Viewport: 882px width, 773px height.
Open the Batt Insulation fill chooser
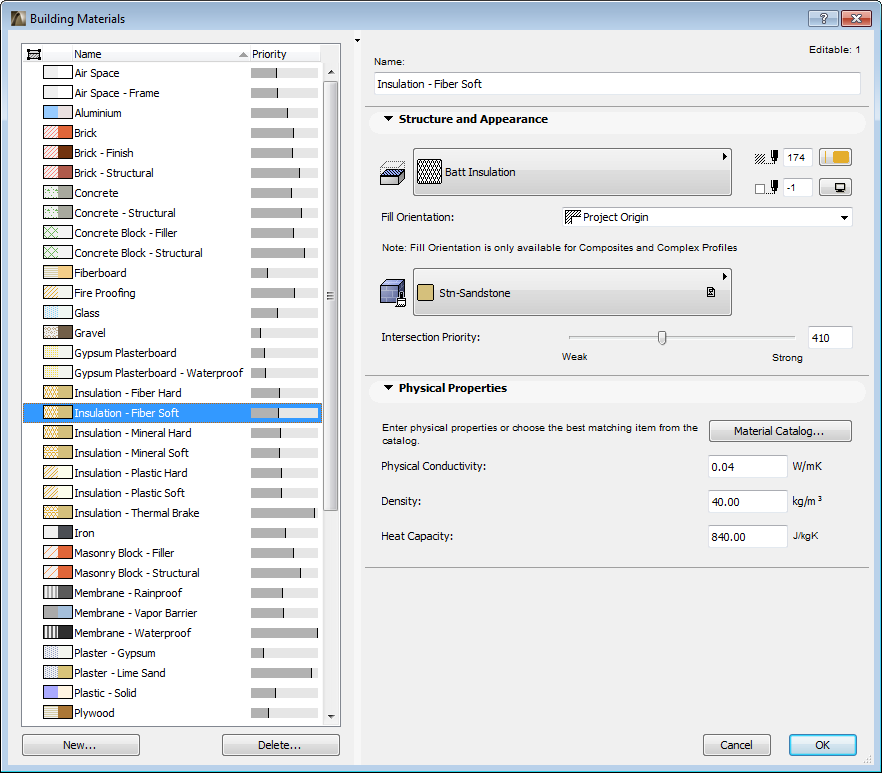click(572, 172)
